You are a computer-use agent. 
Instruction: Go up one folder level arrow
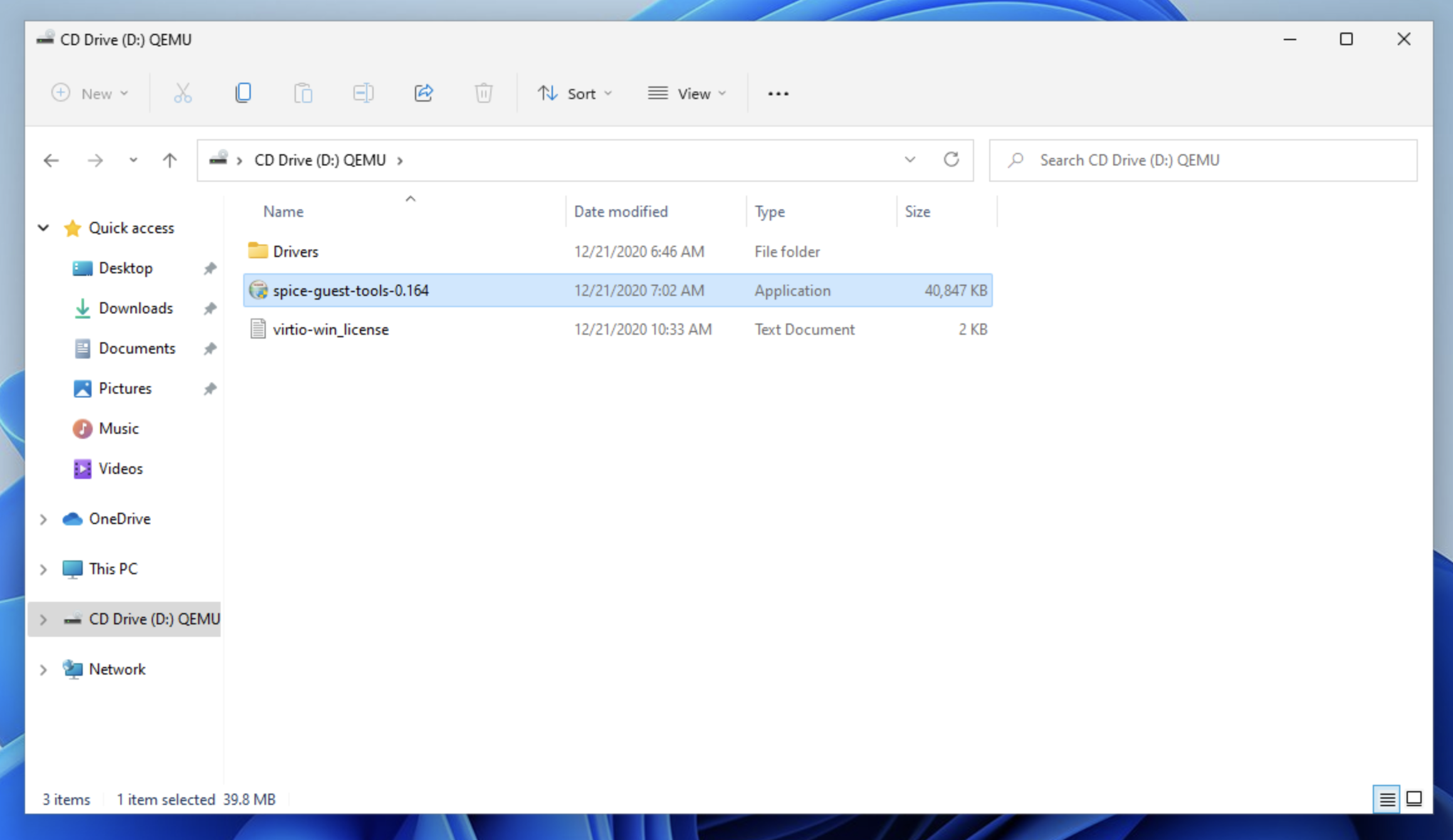point(169,160)
